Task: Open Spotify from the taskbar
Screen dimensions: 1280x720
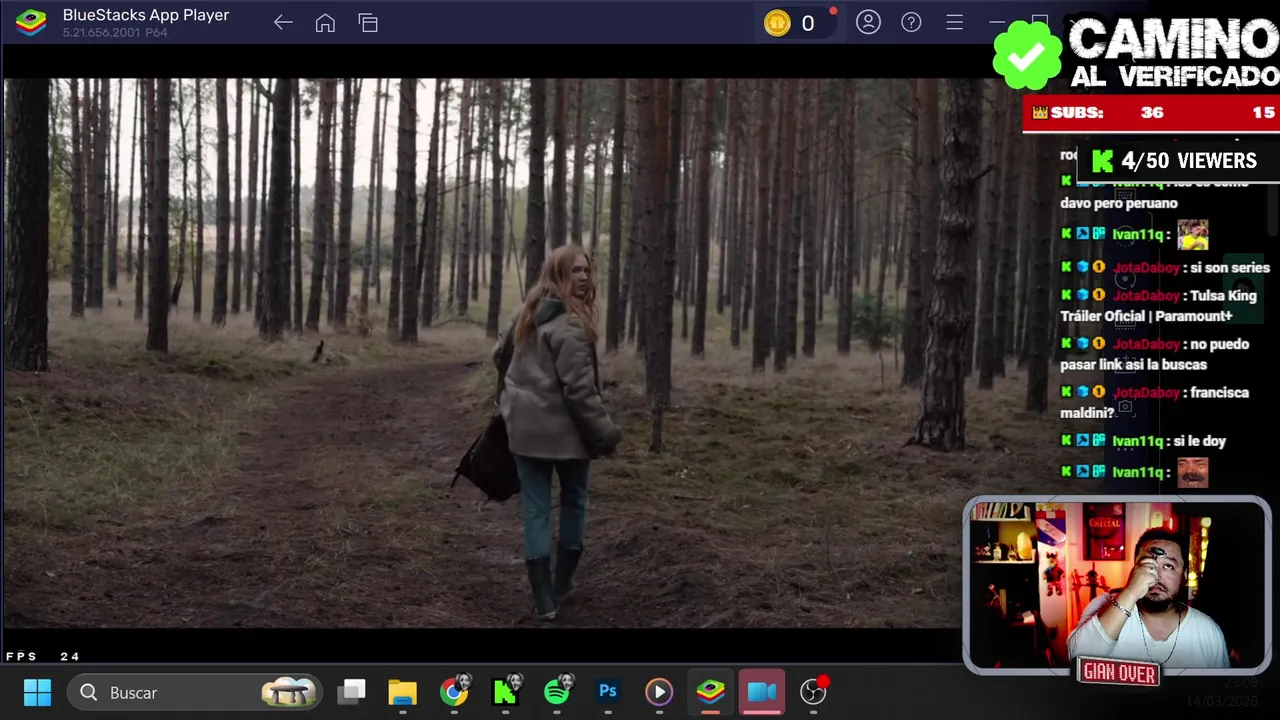Action: click(x=558, y=691)
